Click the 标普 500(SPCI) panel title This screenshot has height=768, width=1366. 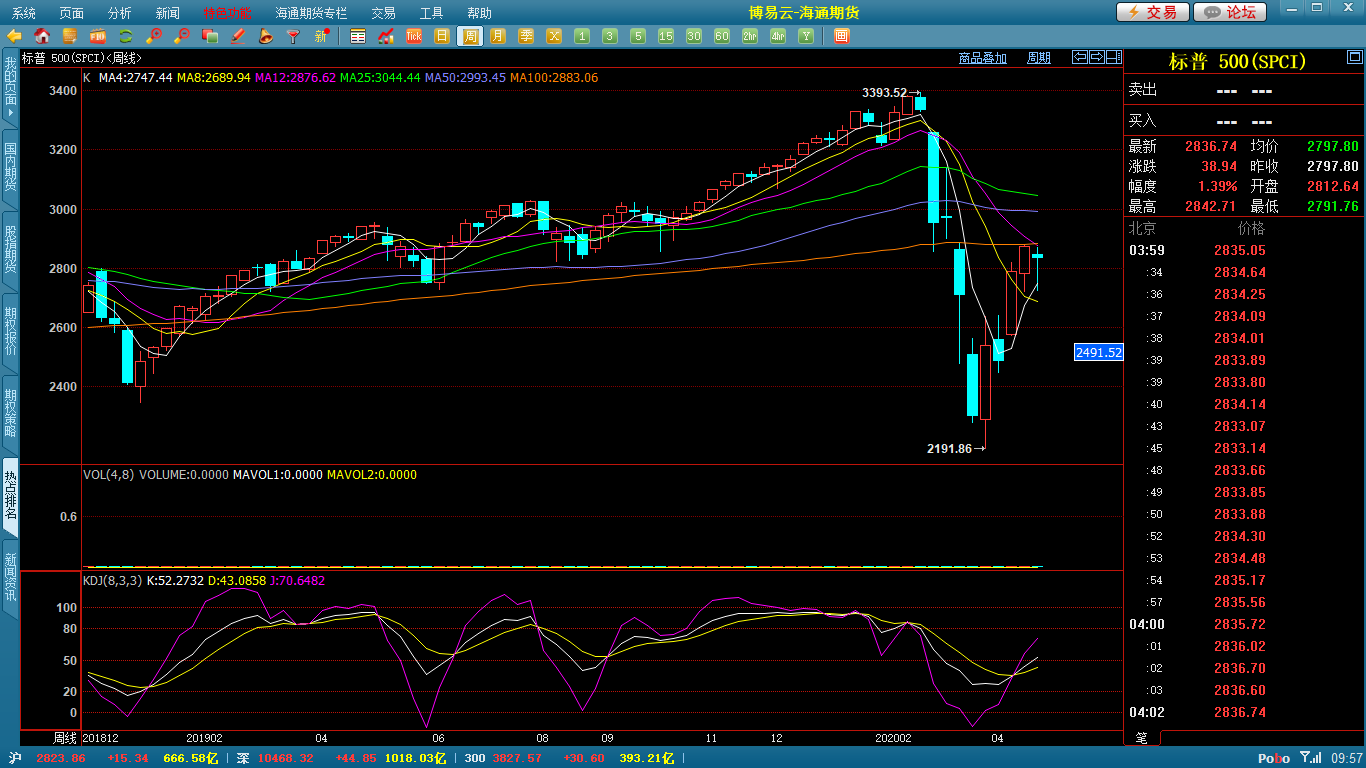pyautogui.click(x=1237, y=61)
